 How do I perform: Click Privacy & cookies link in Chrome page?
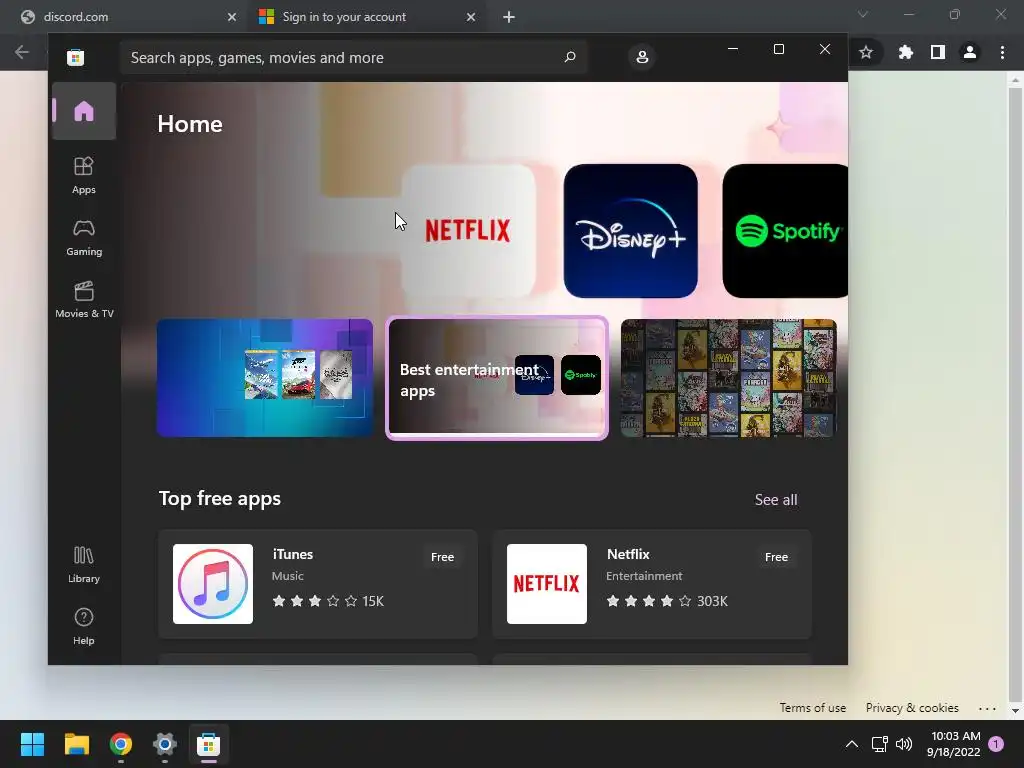coord(912,708)
